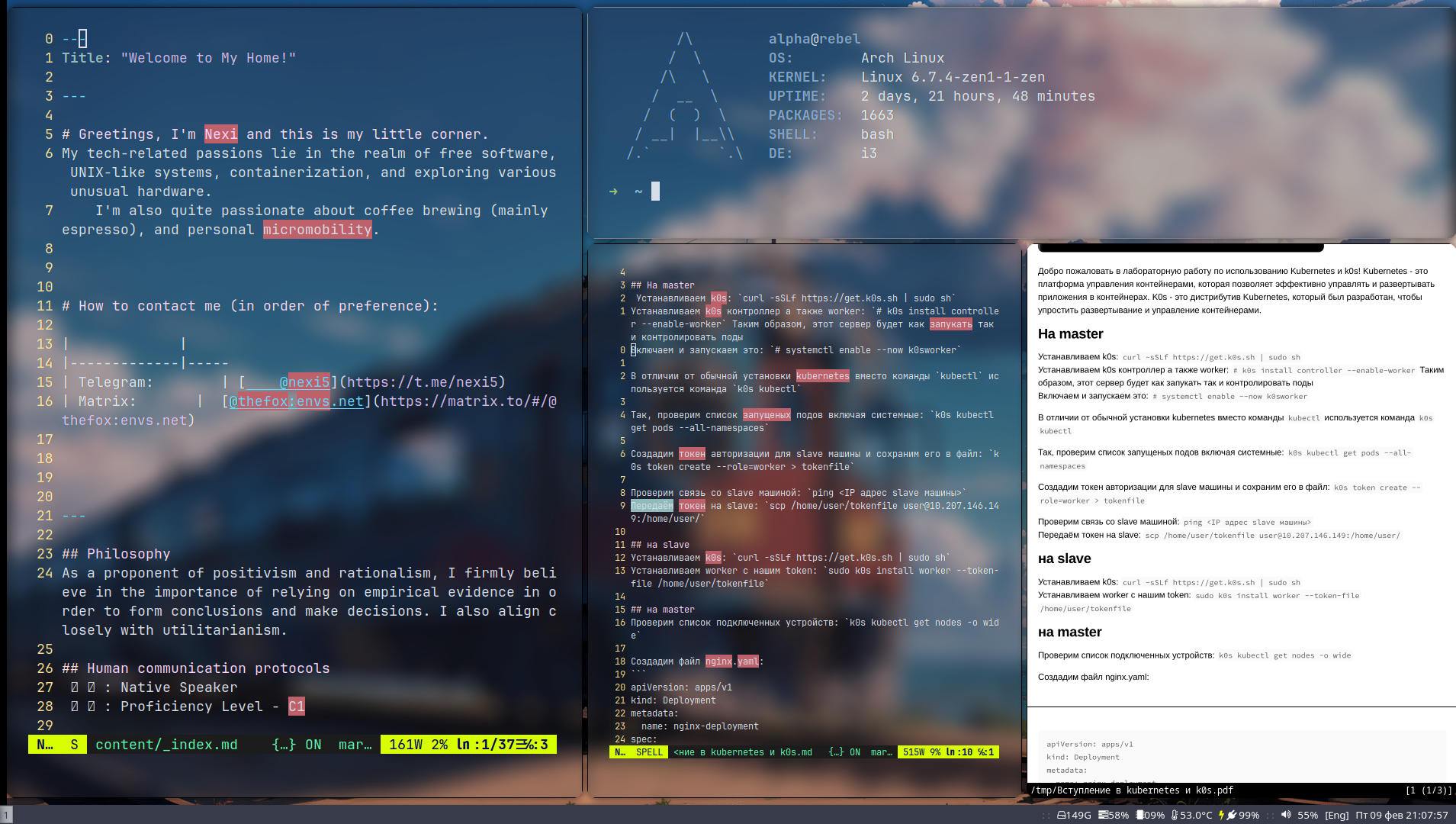
Task: Expand the {…} indicator in the kubernetes note statusline
Action: click(835, 752)
